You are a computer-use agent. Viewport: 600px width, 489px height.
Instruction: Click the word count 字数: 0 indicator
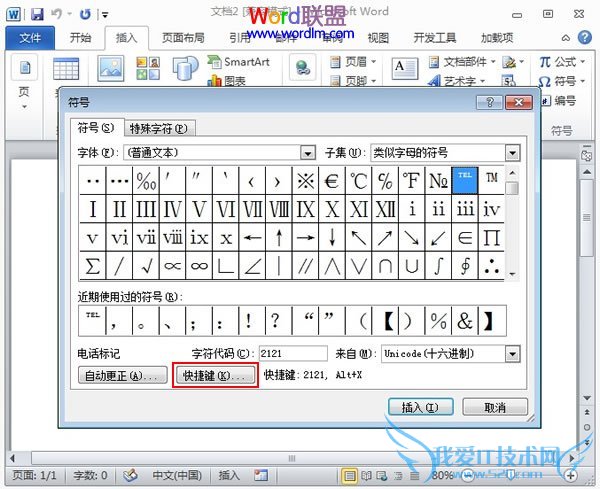pyautogui.click(x=90, y=475)
